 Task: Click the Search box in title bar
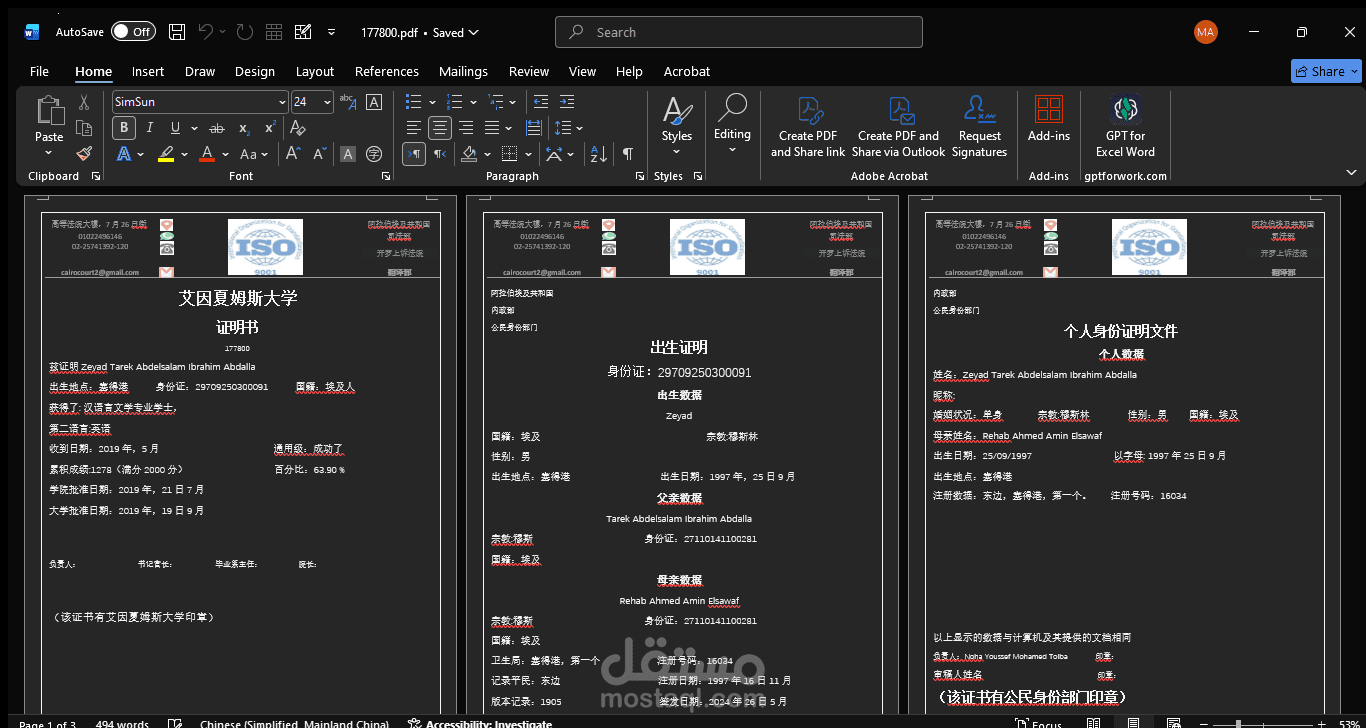point(739,32)
